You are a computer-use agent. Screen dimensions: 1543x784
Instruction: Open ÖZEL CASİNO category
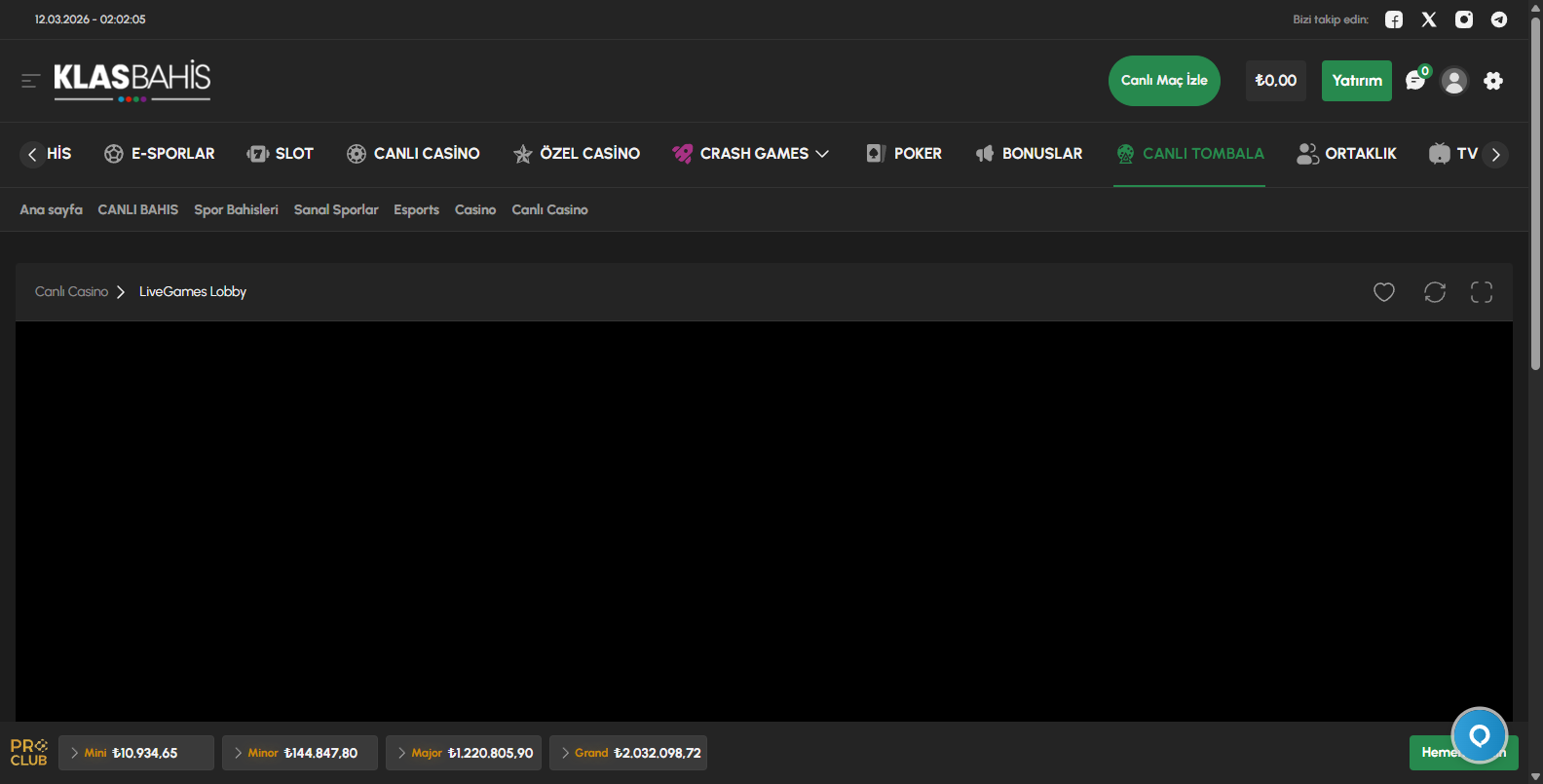(577, 154)
